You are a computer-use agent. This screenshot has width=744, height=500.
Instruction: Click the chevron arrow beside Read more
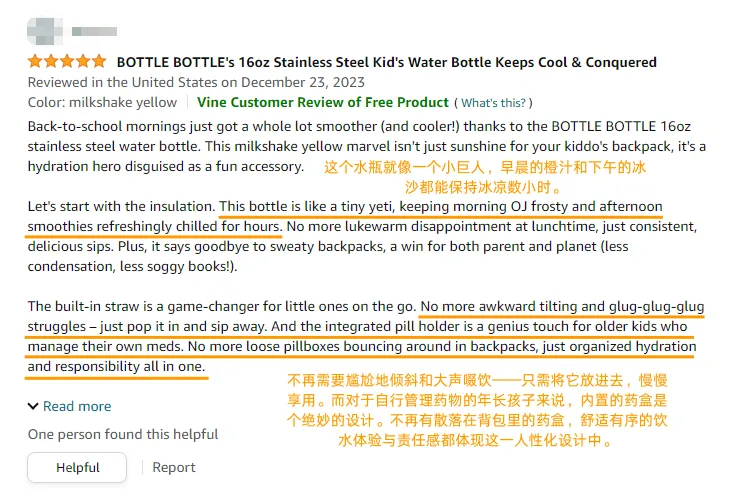(34, 406)
